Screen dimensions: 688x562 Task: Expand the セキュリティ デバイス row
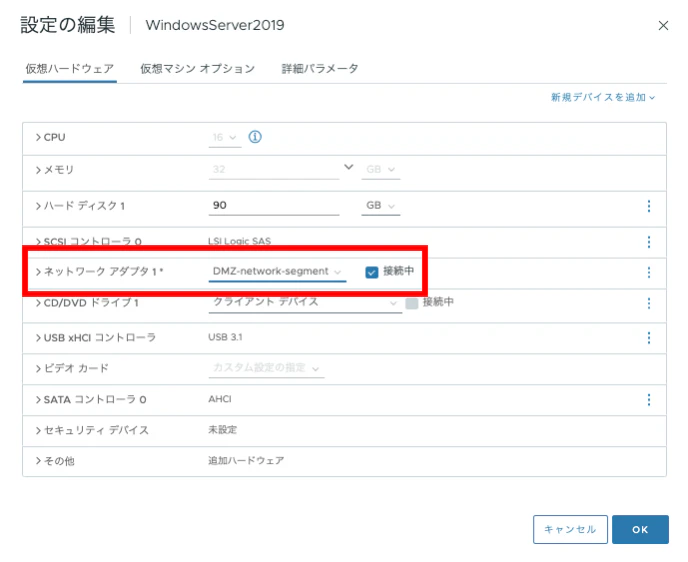pos(38,430)
